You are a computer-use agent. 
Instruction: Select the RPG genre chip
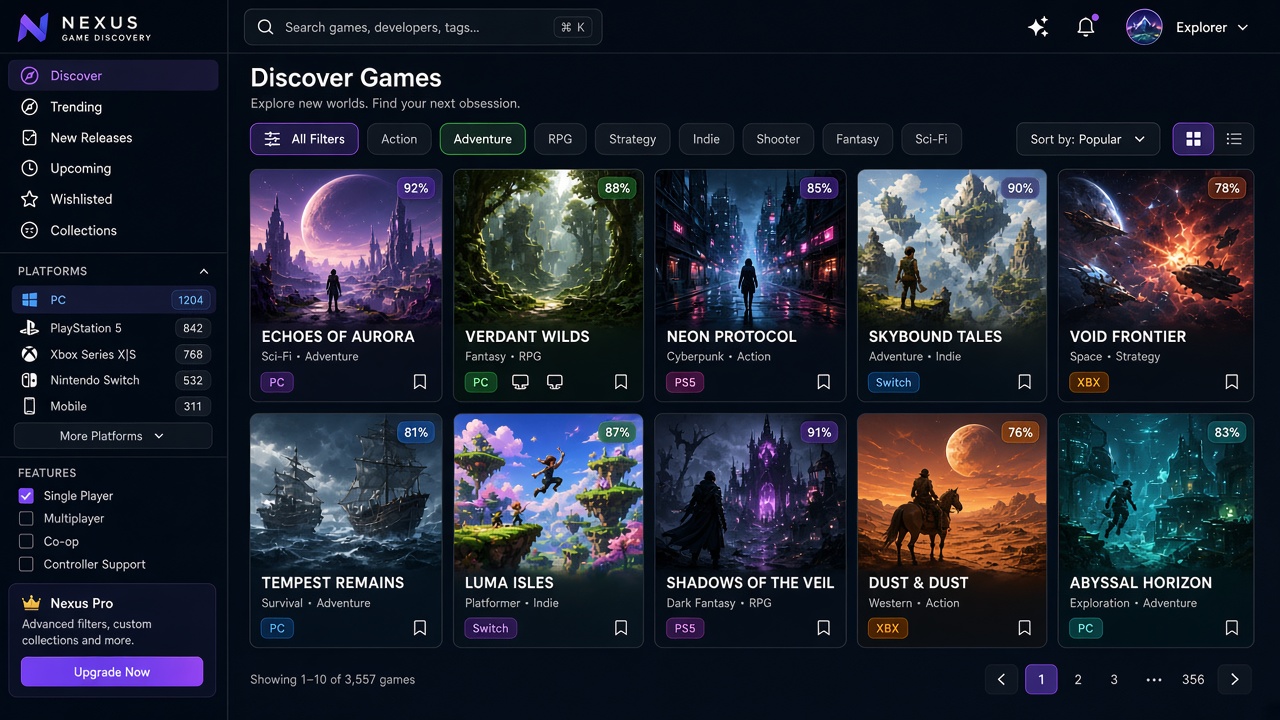560,139
